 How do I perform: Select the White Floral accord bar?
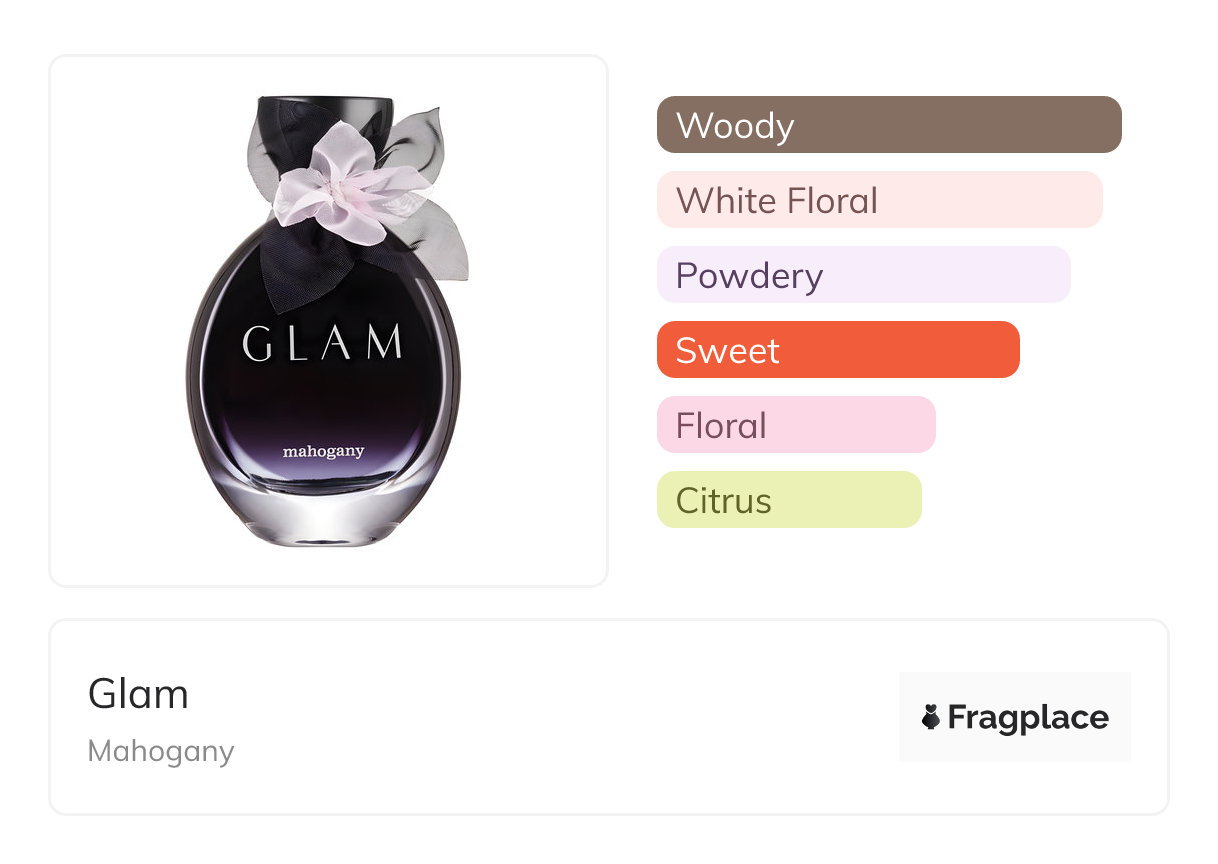point(879,200)
